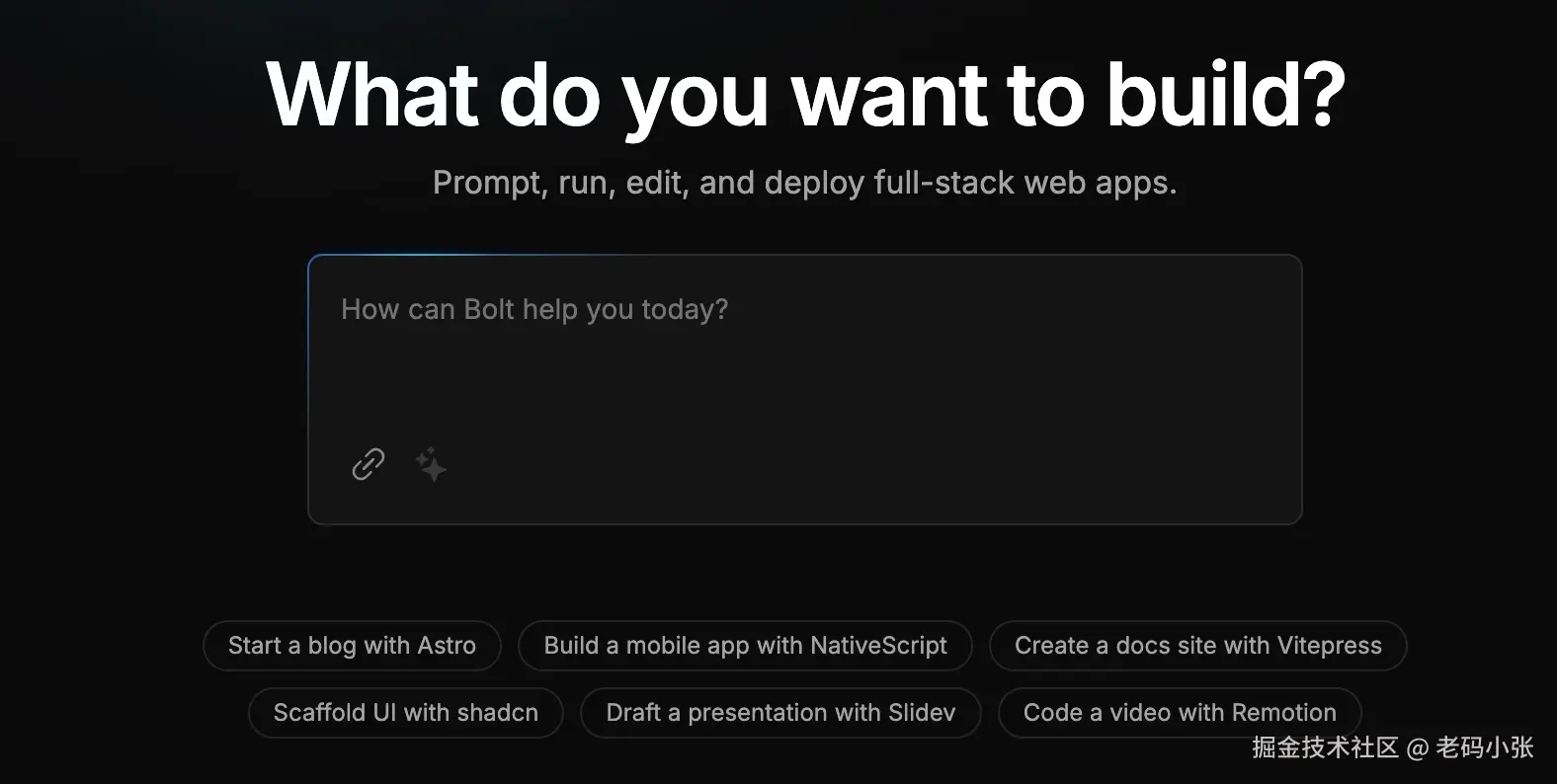Select 'Scaffold UI with shadcn' suggestion
Screen dimensions: 1557x784
tap(405, 713)
